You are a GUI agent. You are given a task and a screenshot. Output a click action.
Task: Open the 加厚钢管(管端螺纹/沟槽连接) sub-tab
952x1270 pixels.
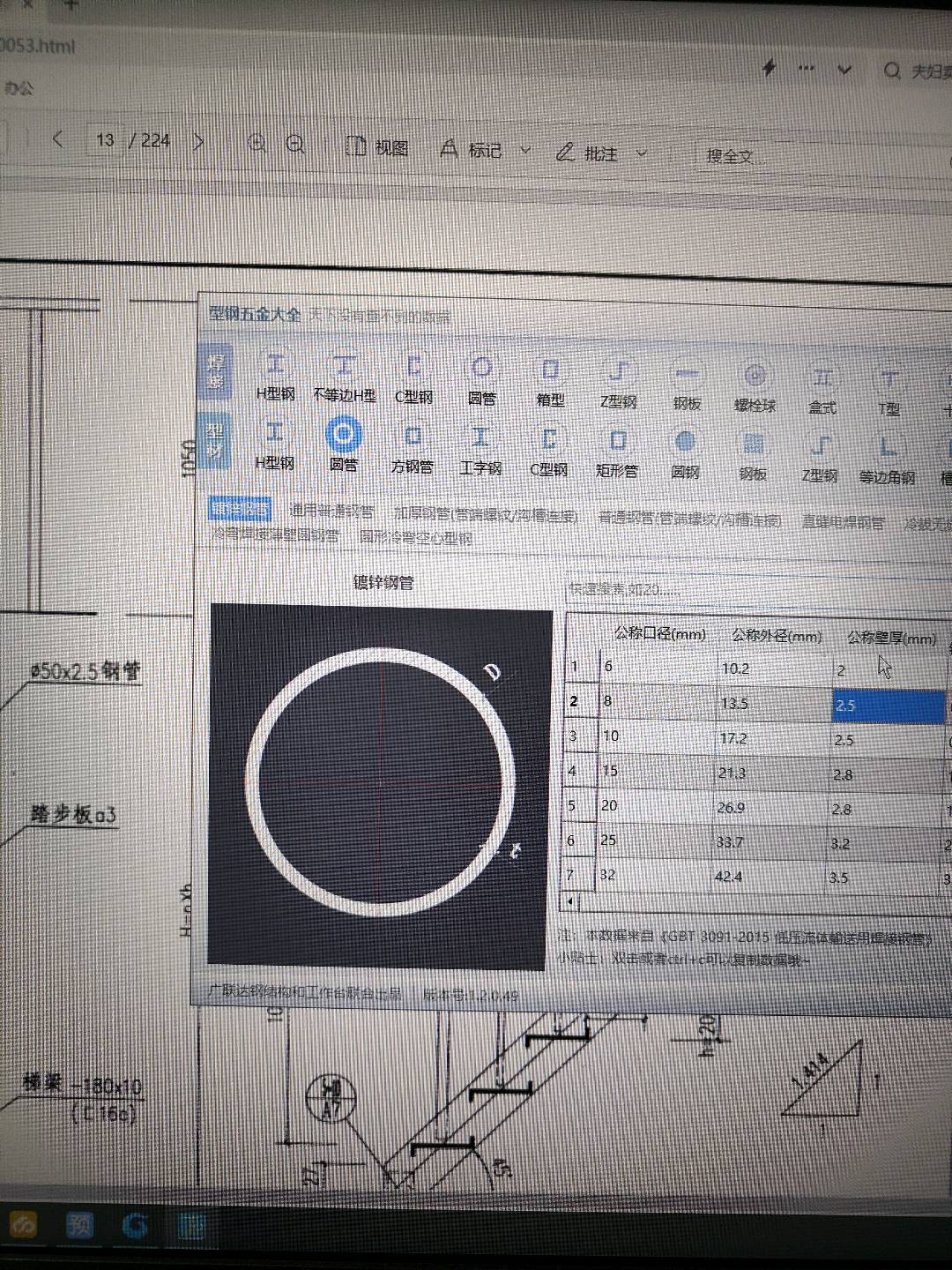(x=486, y=514)
